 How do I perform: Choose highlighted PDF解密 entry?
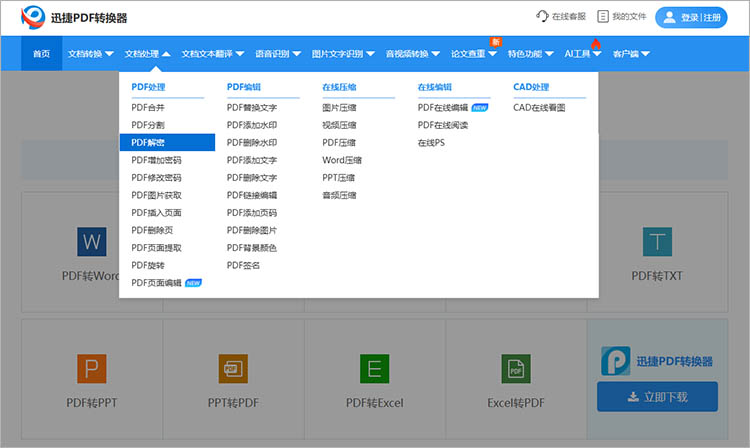pyautogui.click(x=167, y=142)
